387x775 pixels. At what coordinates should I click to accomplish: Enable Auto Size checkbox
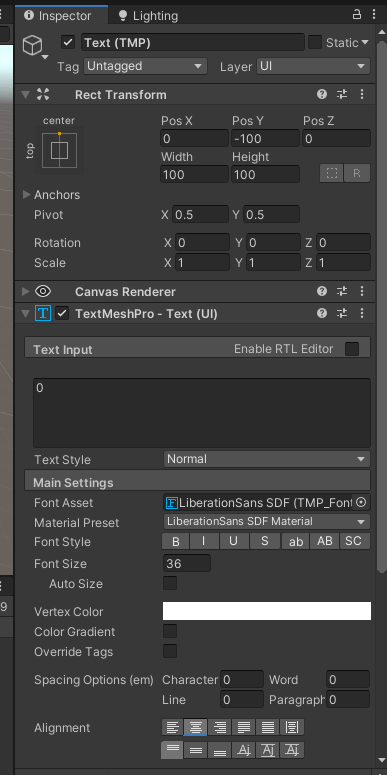(x=170, y=583)
